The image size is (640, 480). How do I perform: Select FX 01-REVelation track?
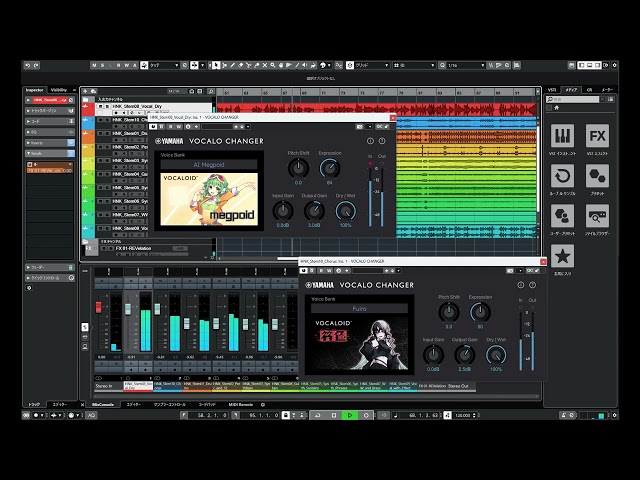133,248
